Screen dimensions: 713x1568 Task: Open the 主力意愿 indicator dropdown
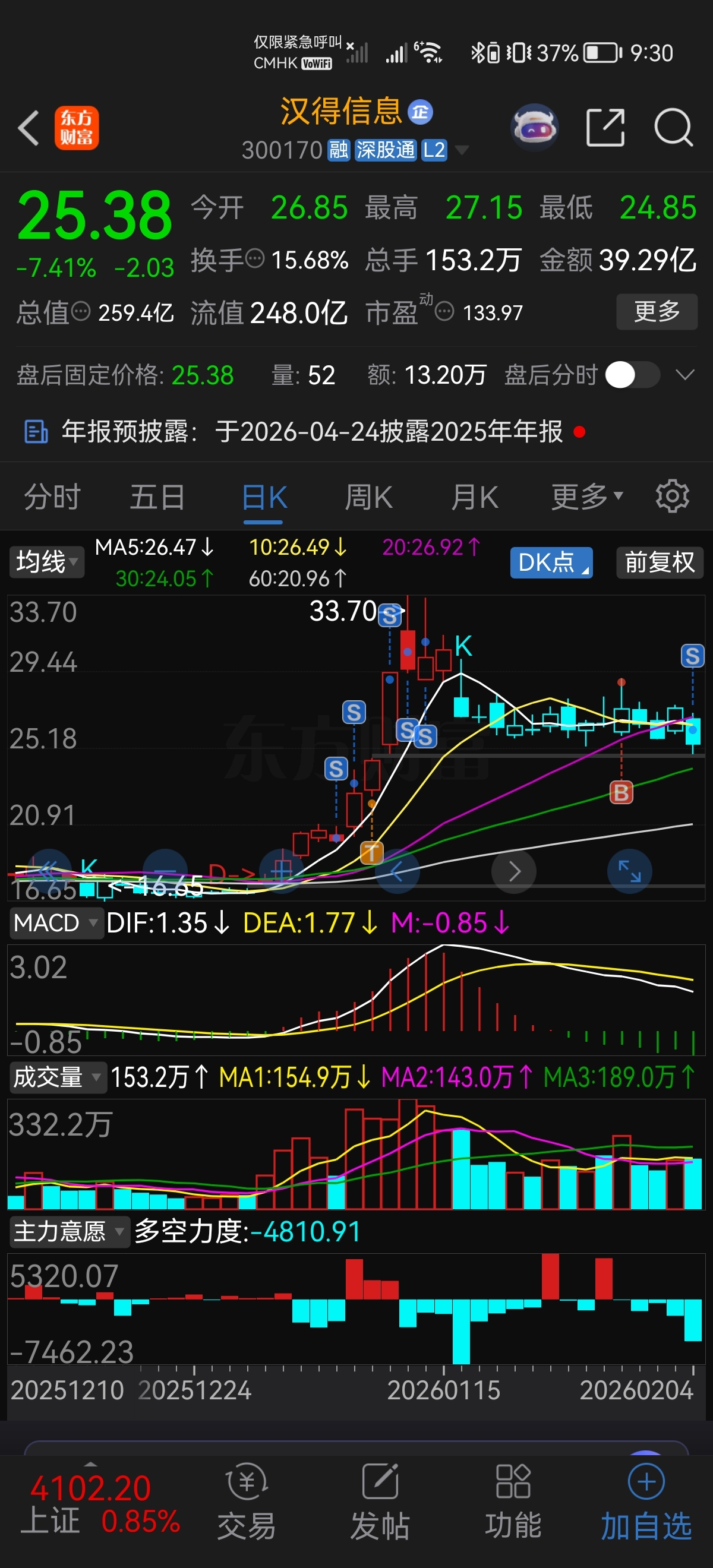tap(69, 1231)
